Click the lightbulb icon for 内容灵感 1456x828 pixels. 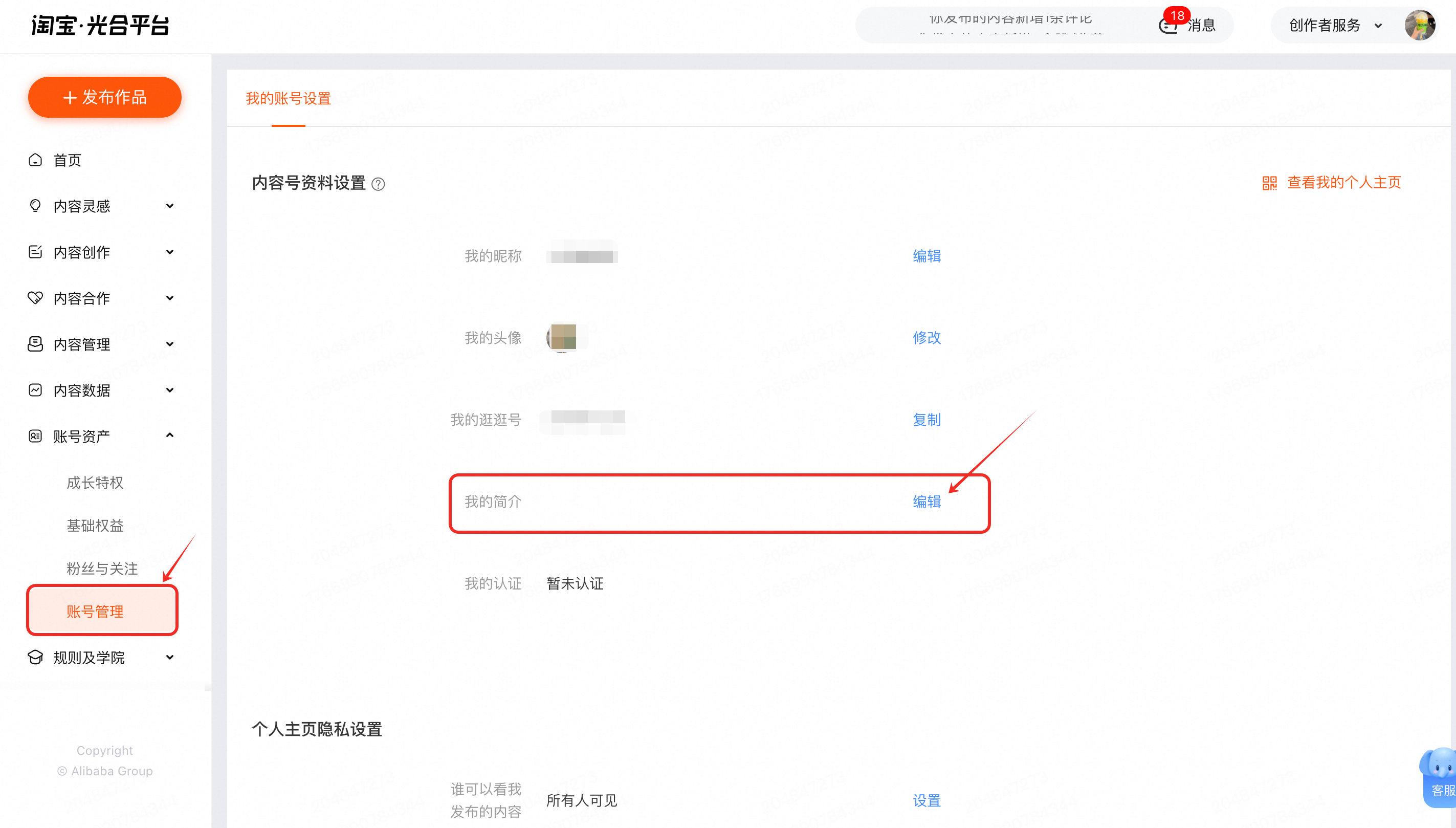[x=35, y=206]
